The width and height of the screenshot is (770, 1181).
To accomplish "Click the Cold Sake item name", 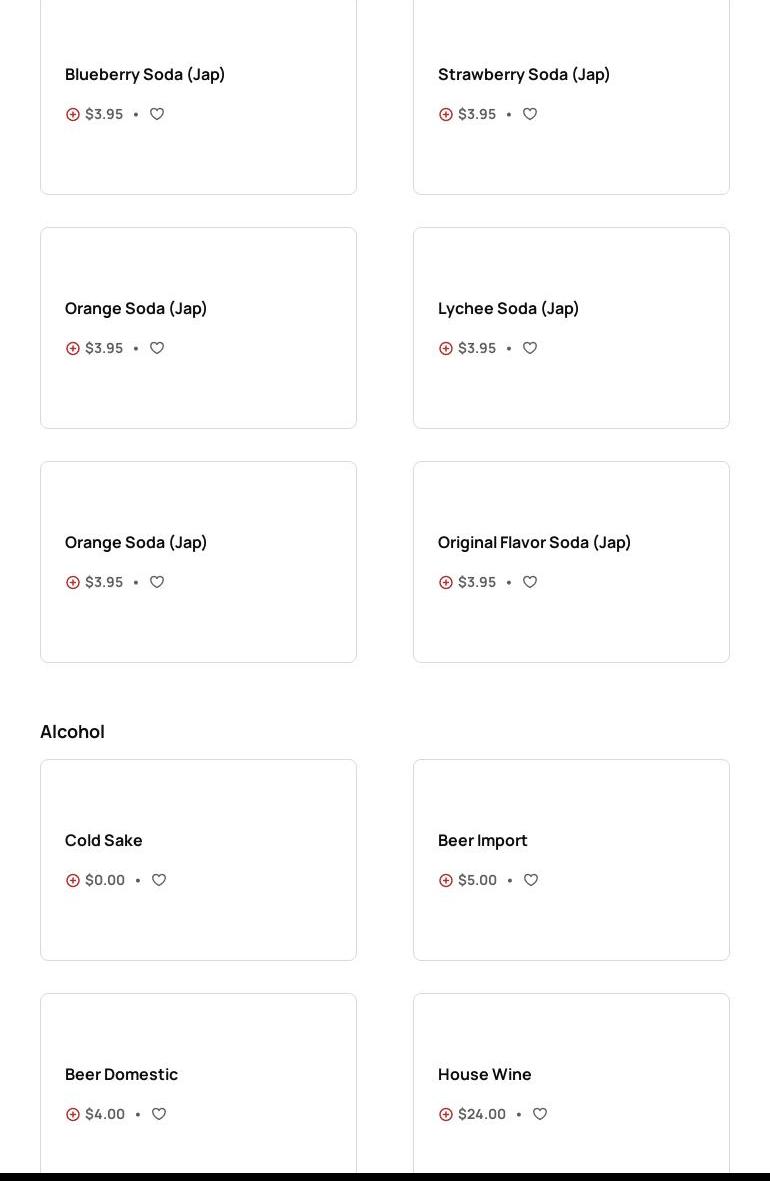I will coord(103,840).
